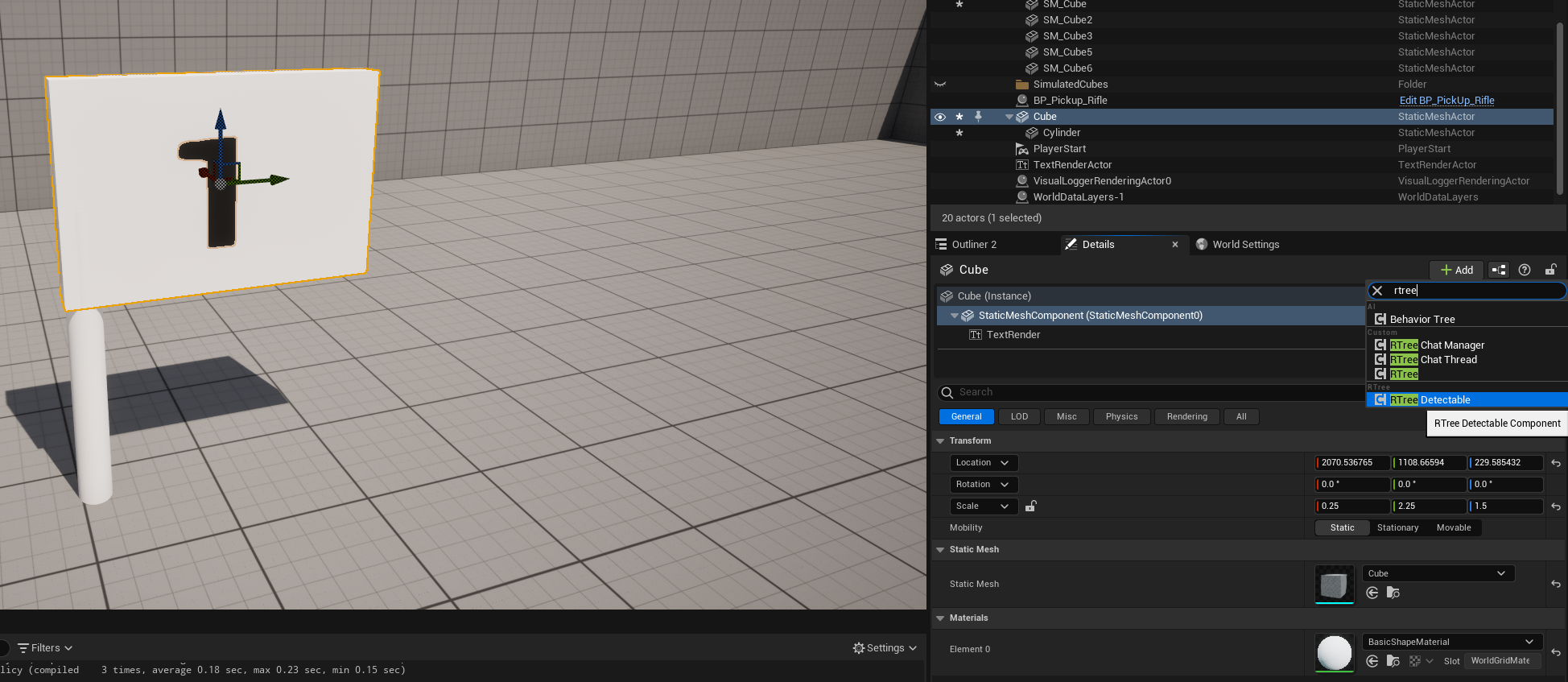This screenshot has width=1568, height=682.
Task: Click the Location X value field
Action: click(x=1352, y=463)
